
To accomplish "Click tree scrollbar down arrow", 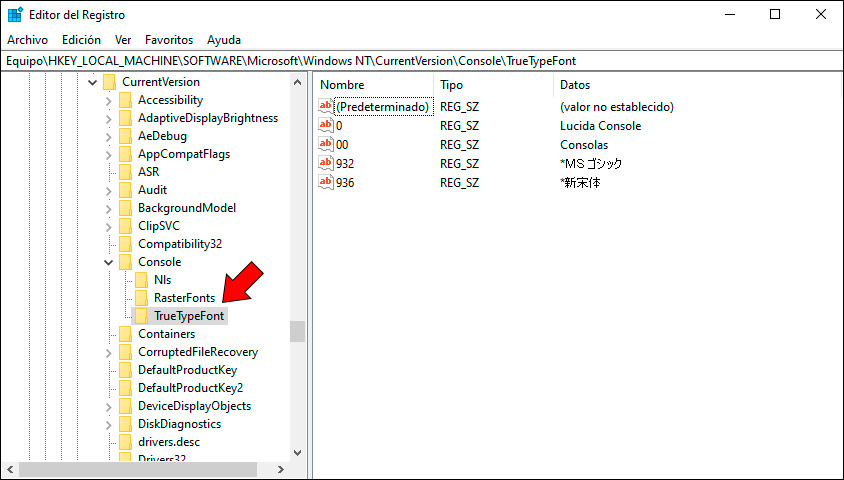I will pos(298,453).
